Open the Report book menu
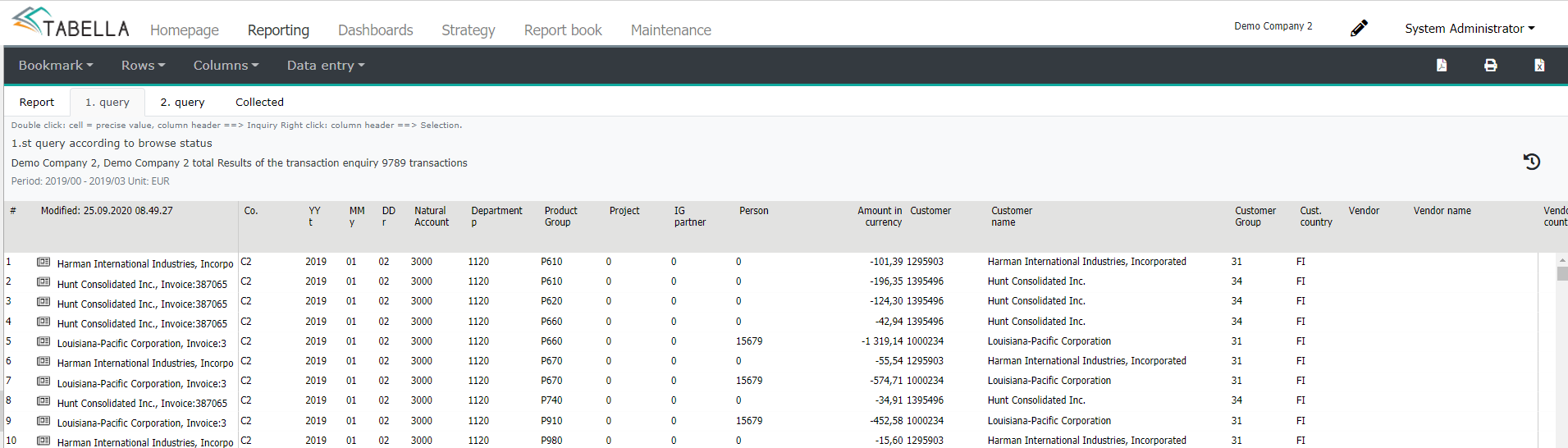This screenshot has height=448, width=1568. [563, 30]
